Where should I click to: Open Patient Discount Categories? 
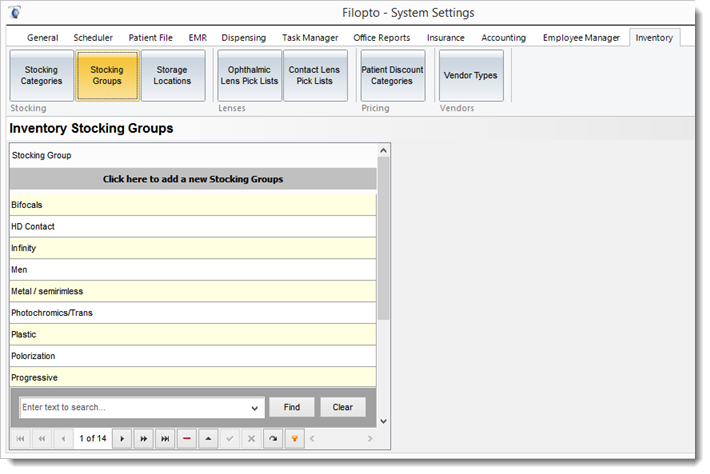(x=392, y=76)
